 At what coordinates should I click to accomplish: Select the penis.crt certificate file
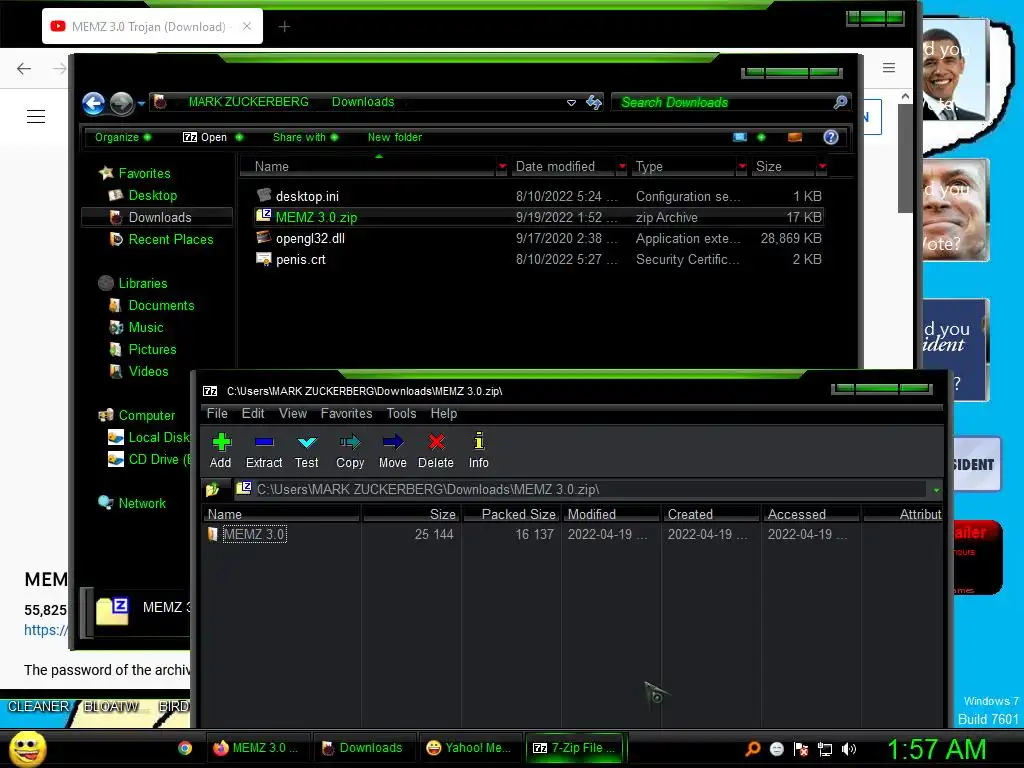(539, 259)
